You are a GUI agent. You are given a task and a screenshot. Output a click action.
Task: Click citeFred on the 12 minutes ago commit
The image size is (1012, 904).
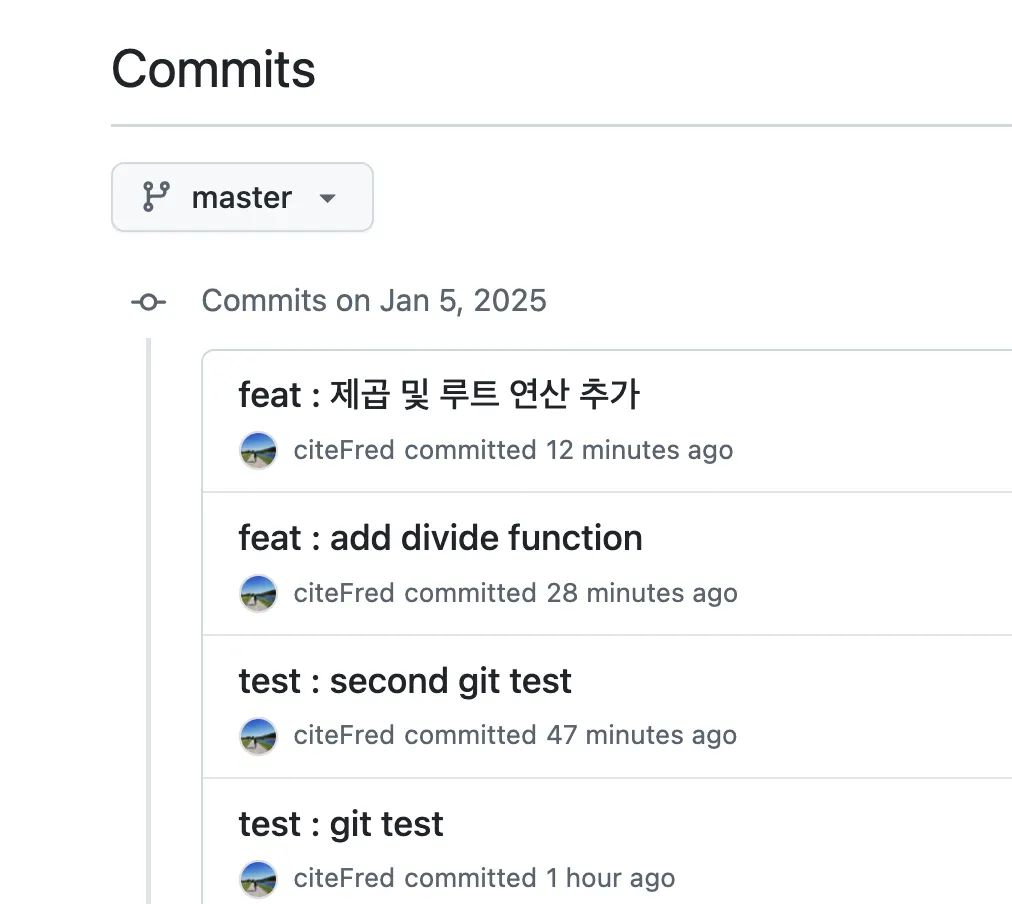point(344,450)
